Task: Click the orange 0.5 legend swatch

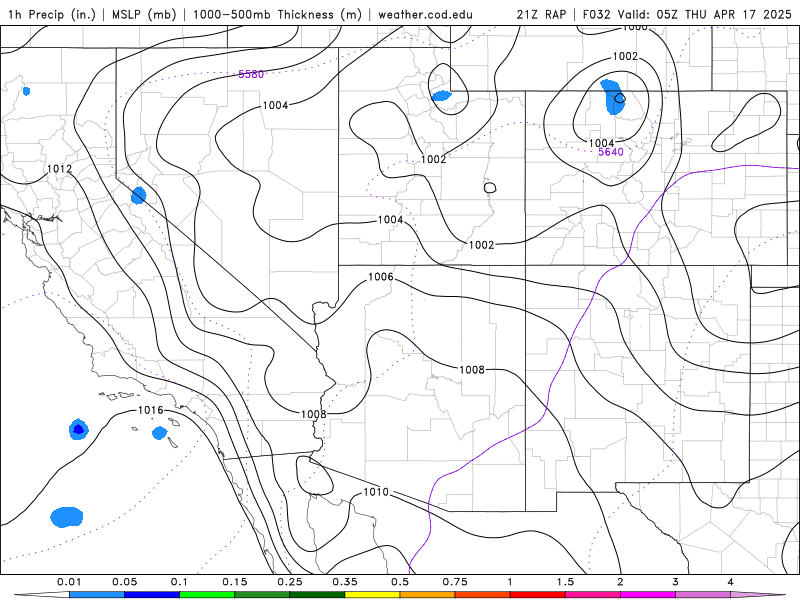Action: coord(428,595)
